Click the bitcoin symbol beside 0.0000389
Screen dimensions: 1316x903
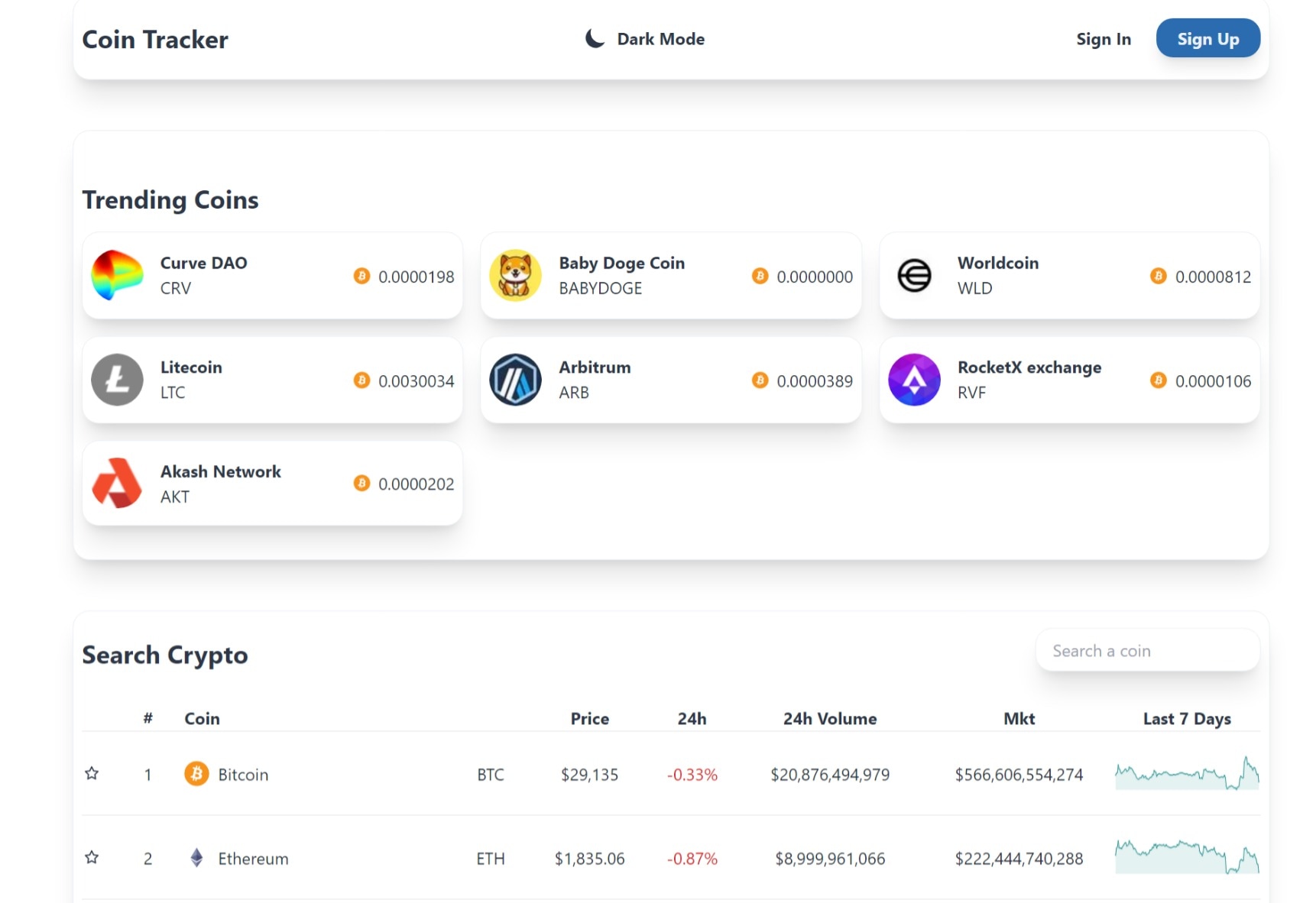(760, 380)
